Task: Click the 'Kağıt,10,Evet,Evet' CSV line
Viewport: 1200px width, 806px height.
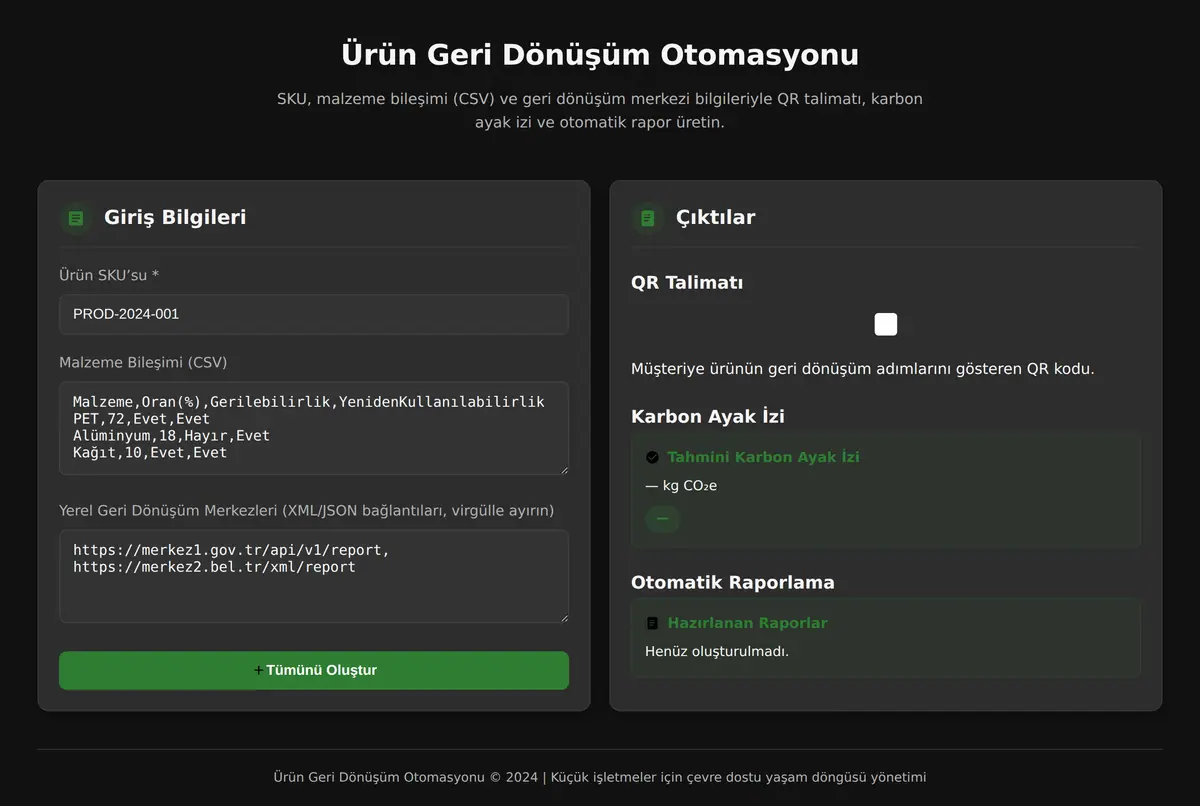Action: click(x=150, y=453)
